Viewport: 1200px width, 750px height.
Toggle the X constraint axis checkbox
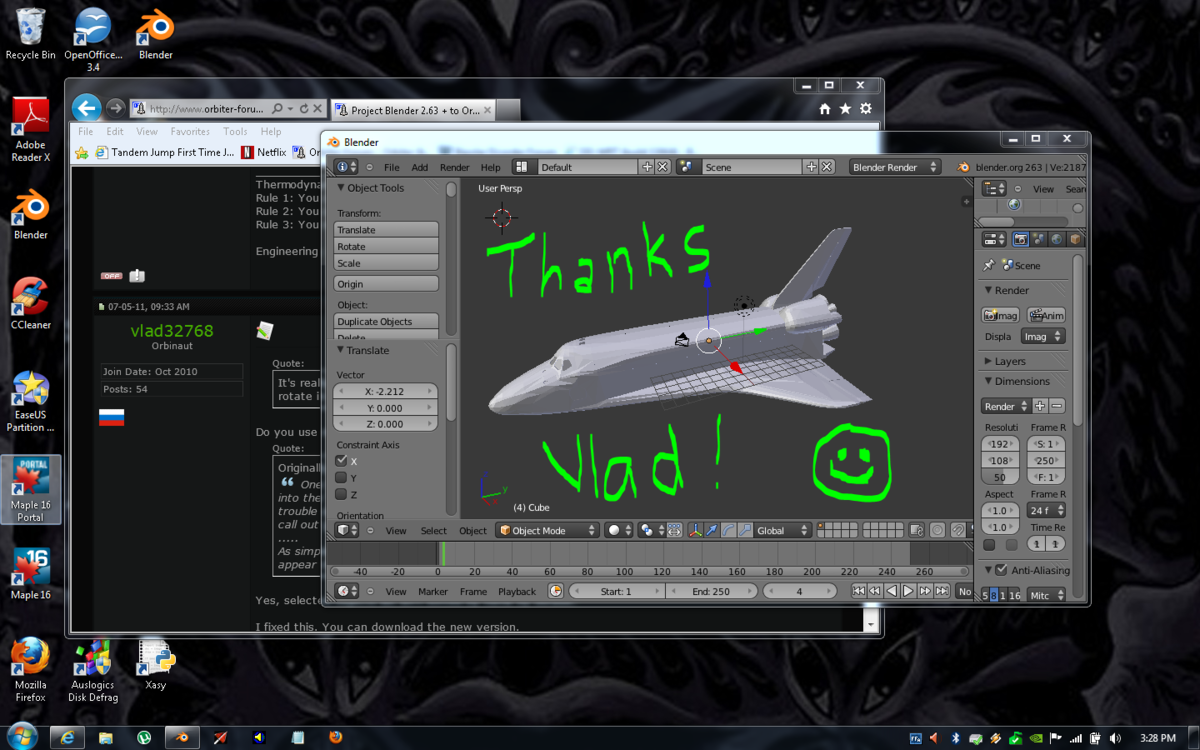pyautogui.click(x=341, y=461)
